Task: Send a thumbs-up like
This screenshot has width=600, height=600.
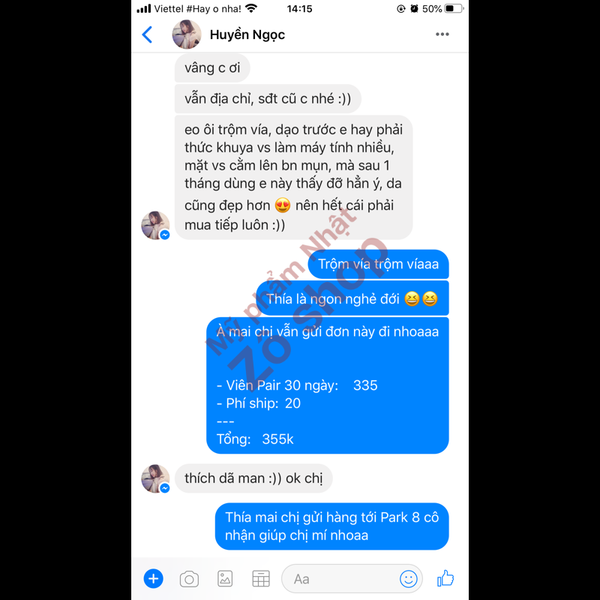Action: pos(445,578)
